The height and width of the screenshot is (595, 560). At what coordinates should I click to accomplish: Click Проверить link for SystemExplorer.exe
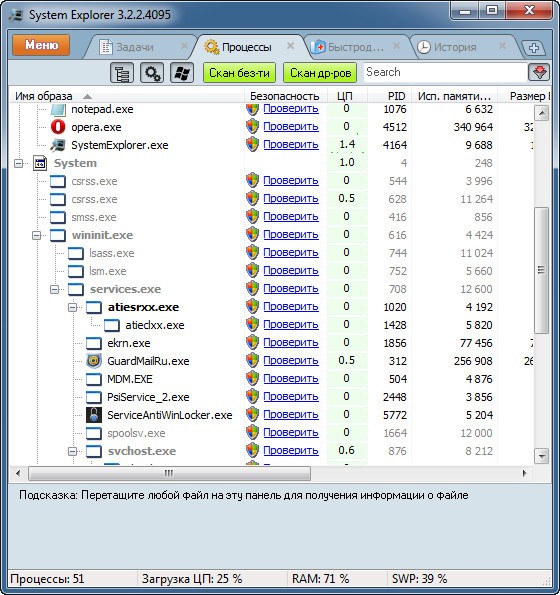[291, 145]
